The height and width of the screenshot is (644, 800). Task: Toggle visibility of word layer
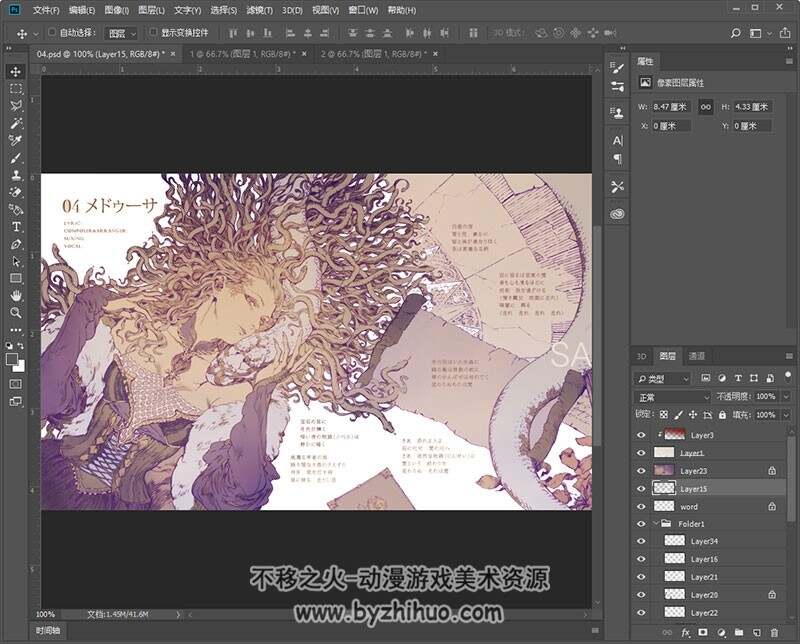pyautogui.click(x=641, y=507)
